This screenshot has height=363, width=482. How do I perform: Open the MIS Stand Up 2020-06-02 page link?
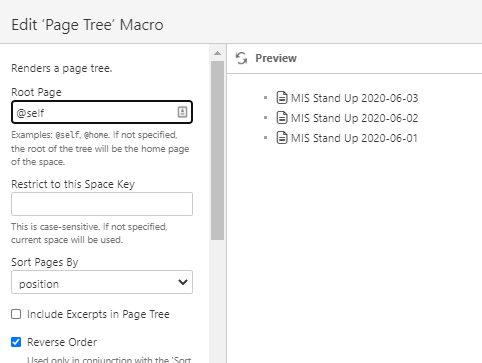pos(354,118)
